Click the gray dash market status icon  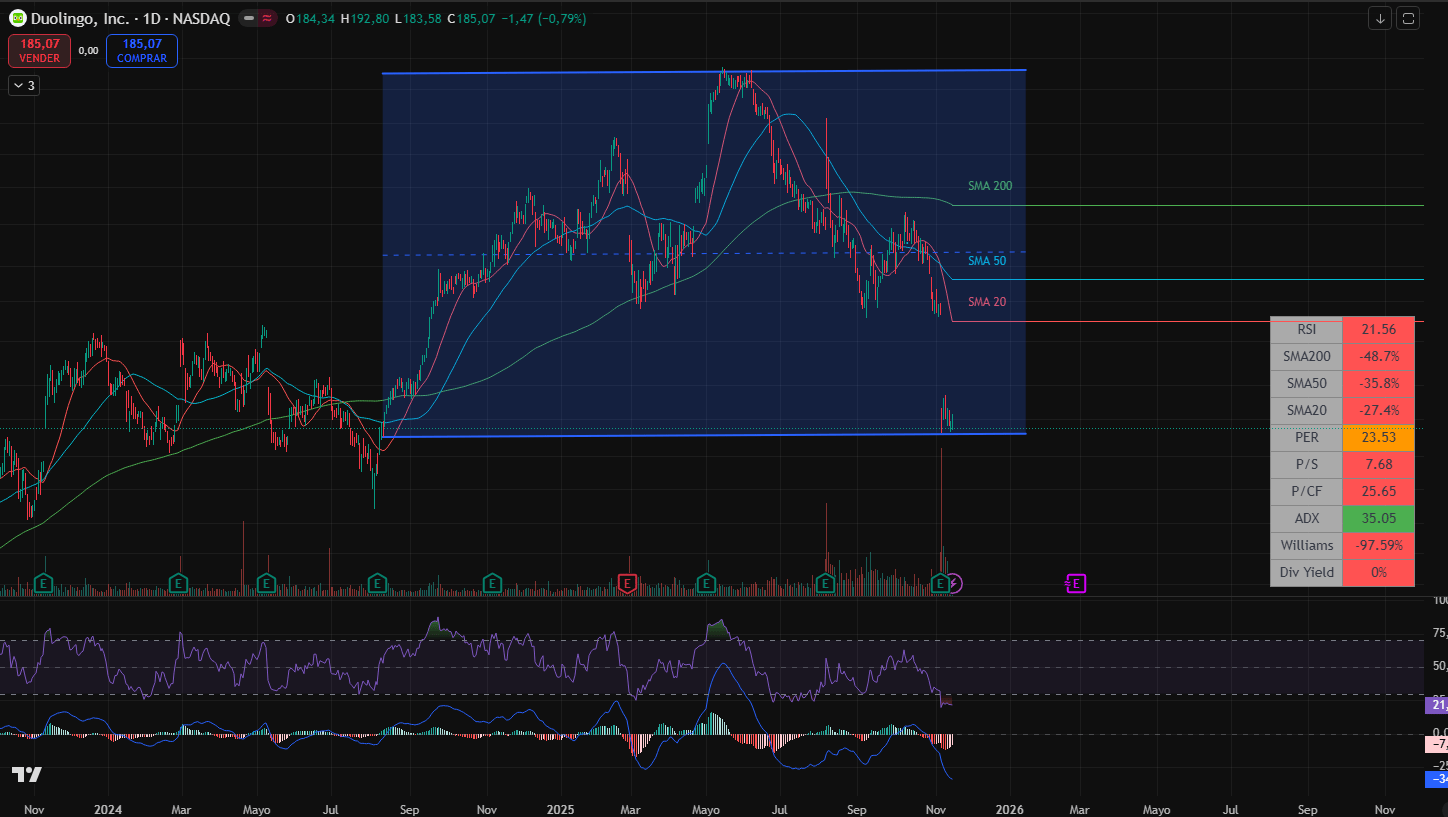248,18
